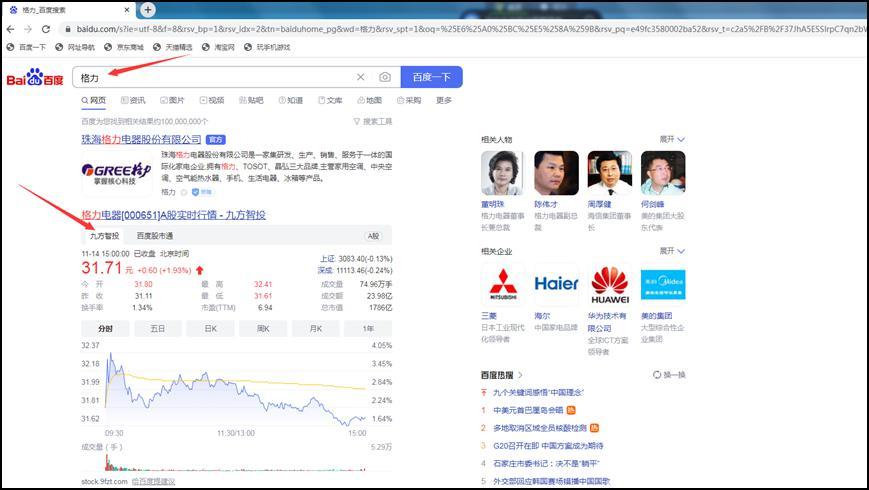Clear the search box with the X icon
This screenshot has width=869, height=490.
pos(360,77)
